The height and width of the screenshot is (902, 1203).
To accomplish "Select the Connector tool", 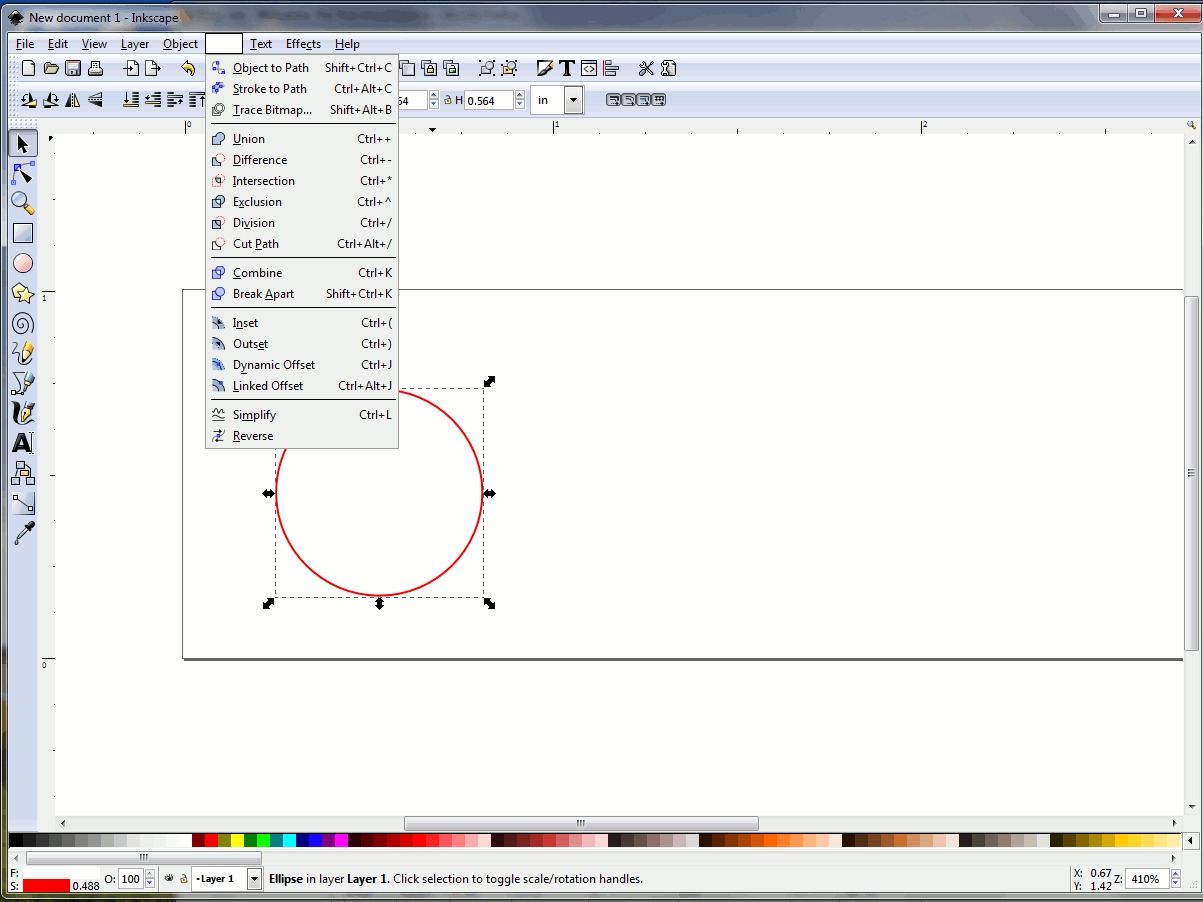I will [23, 473].
